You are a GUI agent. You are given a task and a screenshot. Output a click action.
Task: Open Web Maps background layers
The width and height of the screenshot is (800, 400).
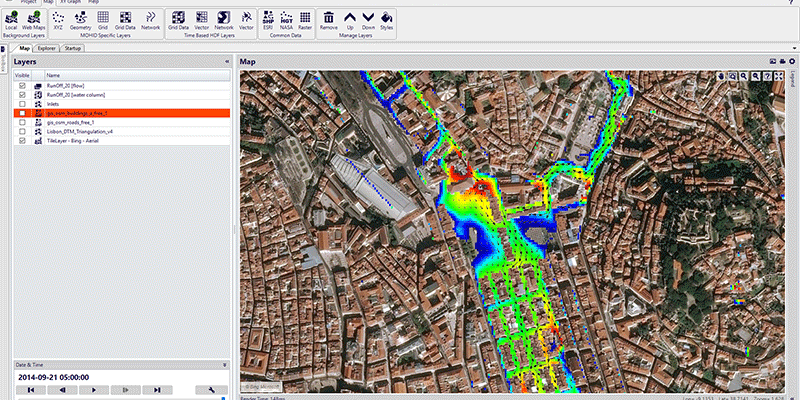pyautogui.click(x=32, y=20)
